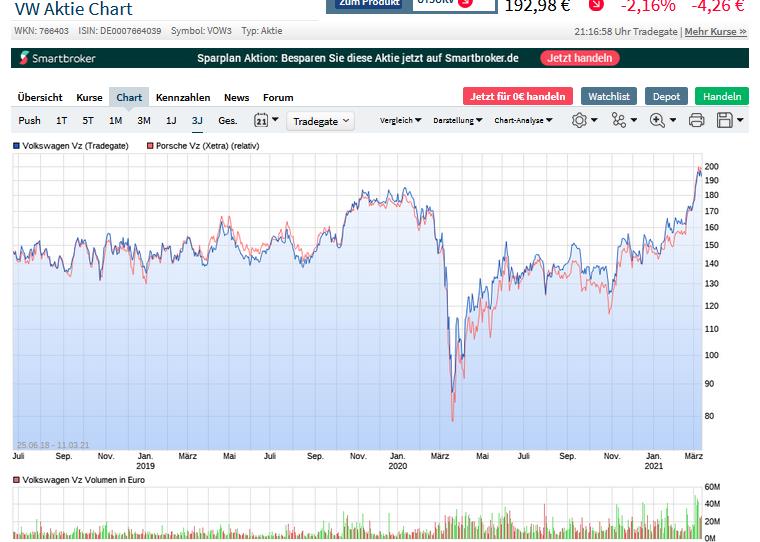Viewport: 760px width, 542px height.
Task: Follow the Mehr Kurse link
Action: (715, 32)
